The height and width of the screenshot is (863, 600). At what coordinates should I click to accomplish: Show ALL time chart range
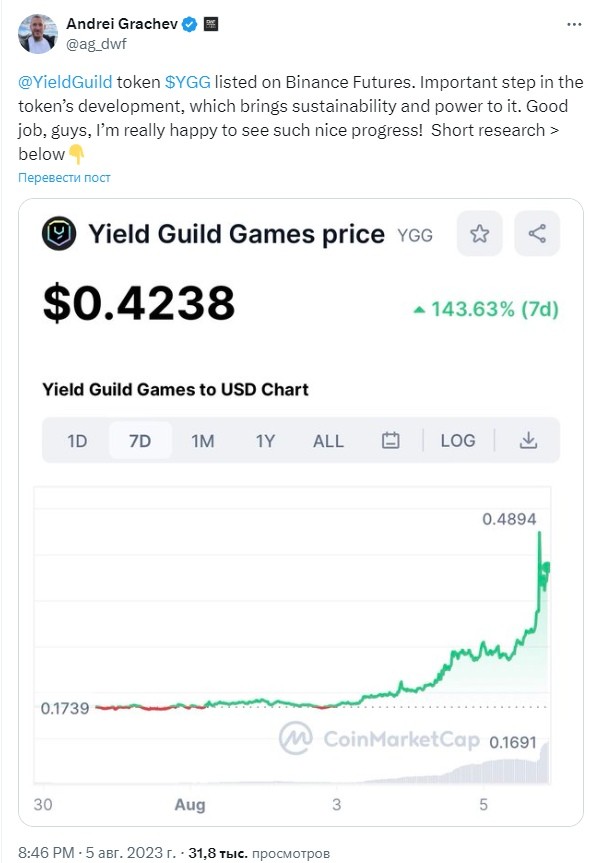click(328, 441)
